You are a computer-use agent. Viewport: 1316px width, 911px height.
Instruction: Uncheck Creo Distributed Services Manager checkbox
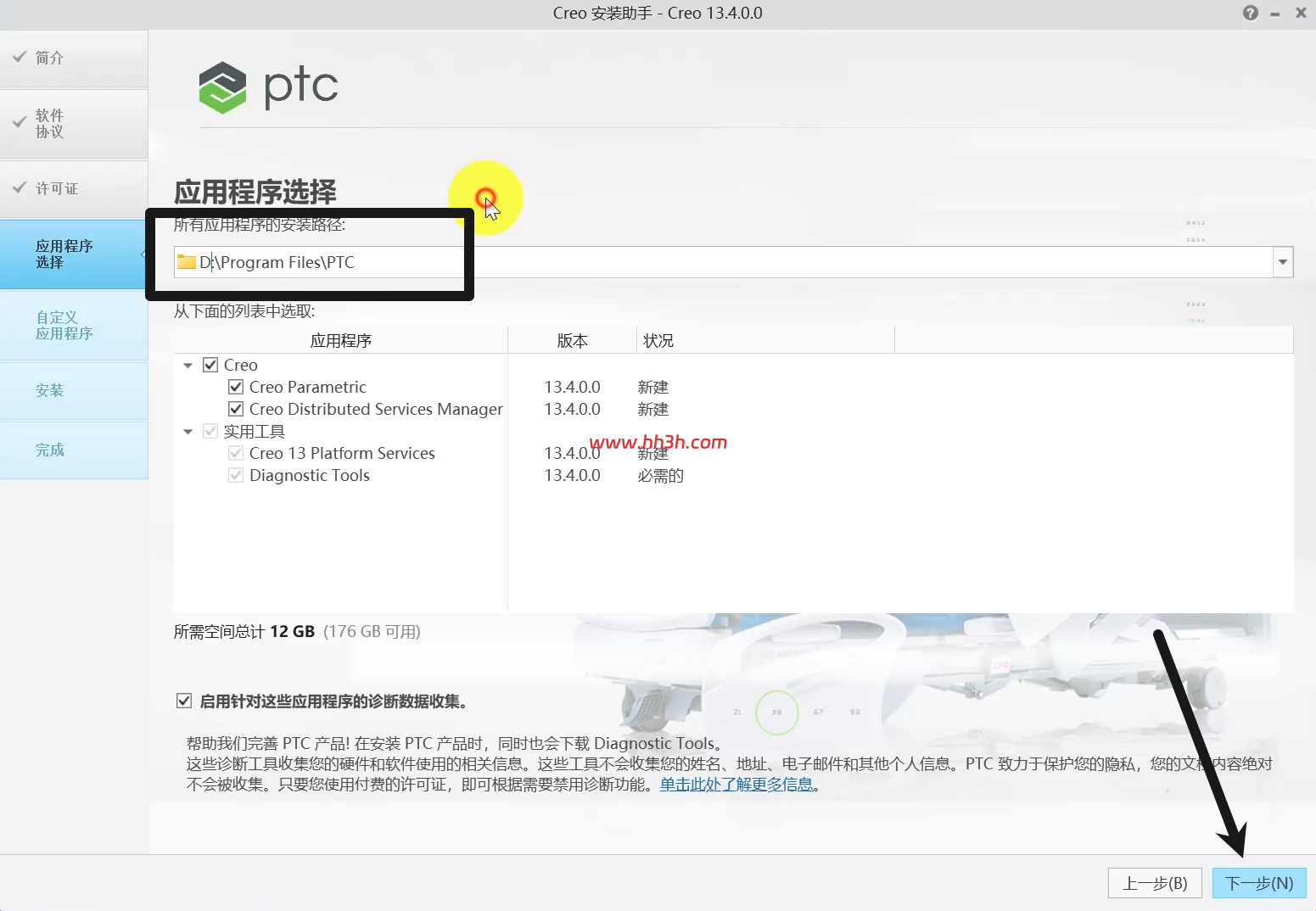[236, 409]
